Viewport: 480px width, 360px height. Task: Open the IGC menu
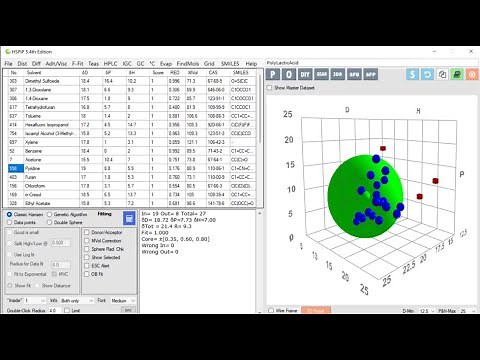(127, 64)
